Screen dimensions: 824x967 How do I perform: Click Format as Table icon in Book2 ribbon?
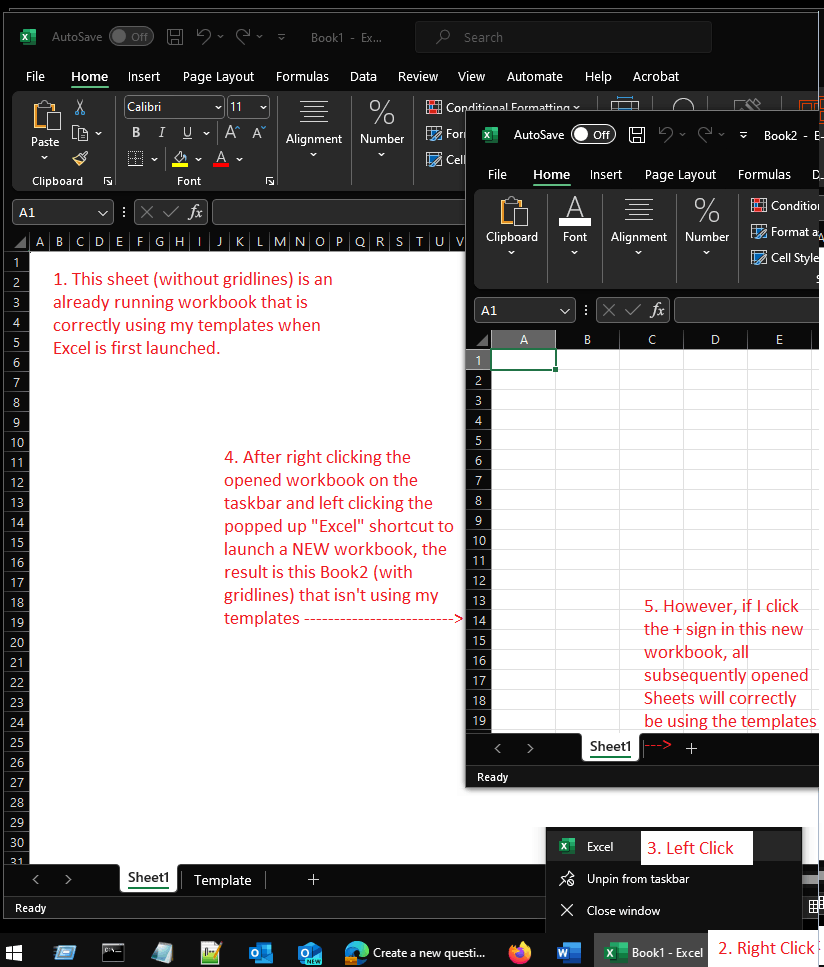pyautogui.click(x=759, y=231)
